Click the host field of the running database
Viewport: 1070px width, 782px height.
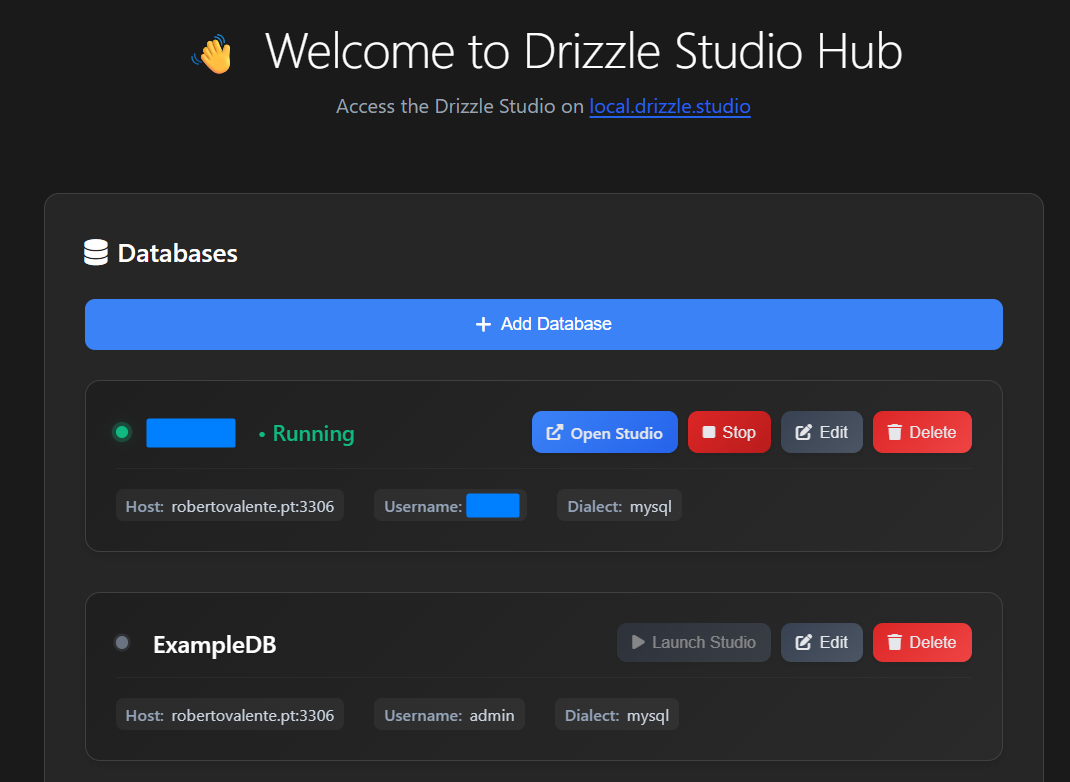pos(230,506)
